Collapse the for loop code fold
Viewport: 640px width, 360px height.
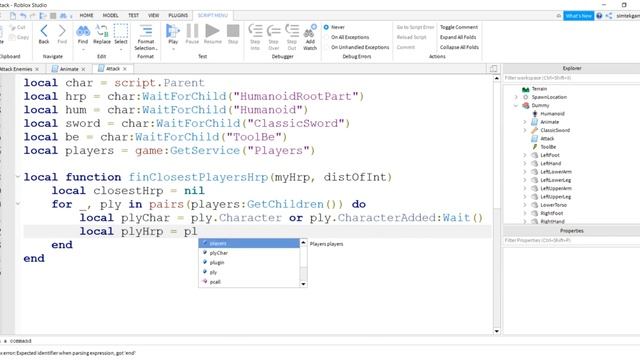pos(18,204)
